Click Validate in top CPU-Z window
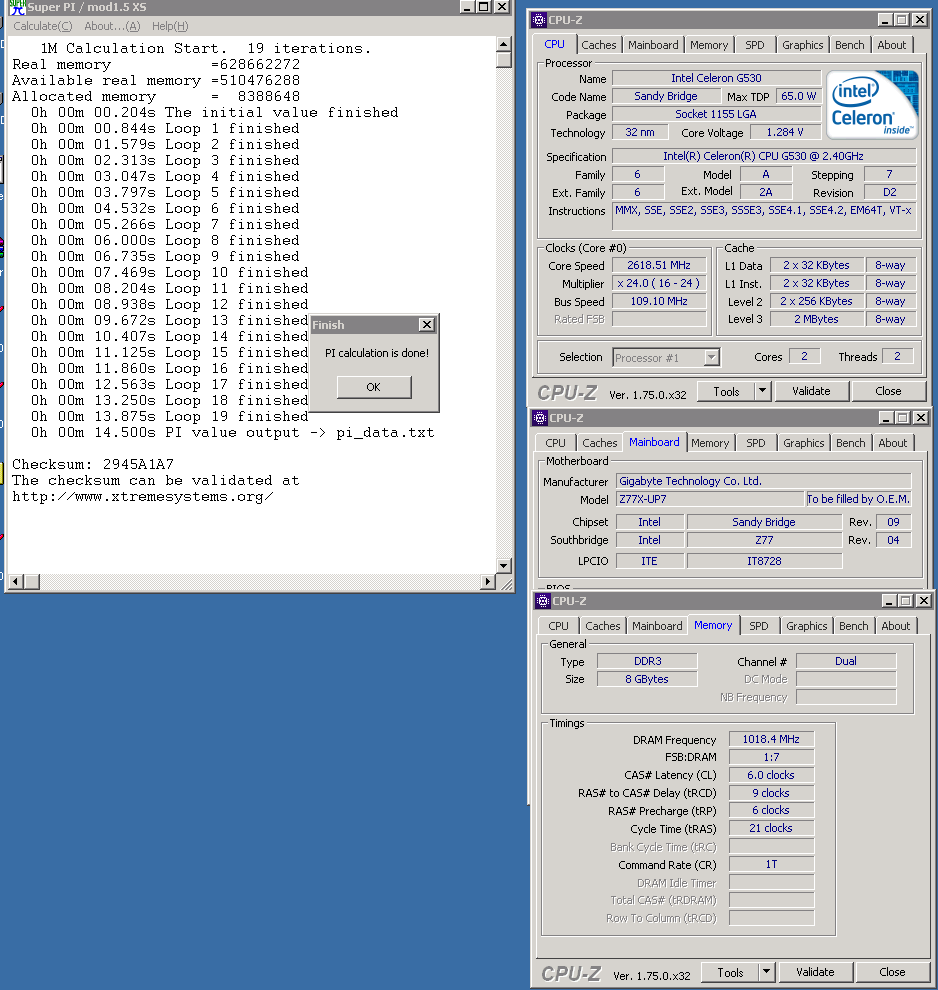This screenshot has height=990, width=938. pos(811,391)
